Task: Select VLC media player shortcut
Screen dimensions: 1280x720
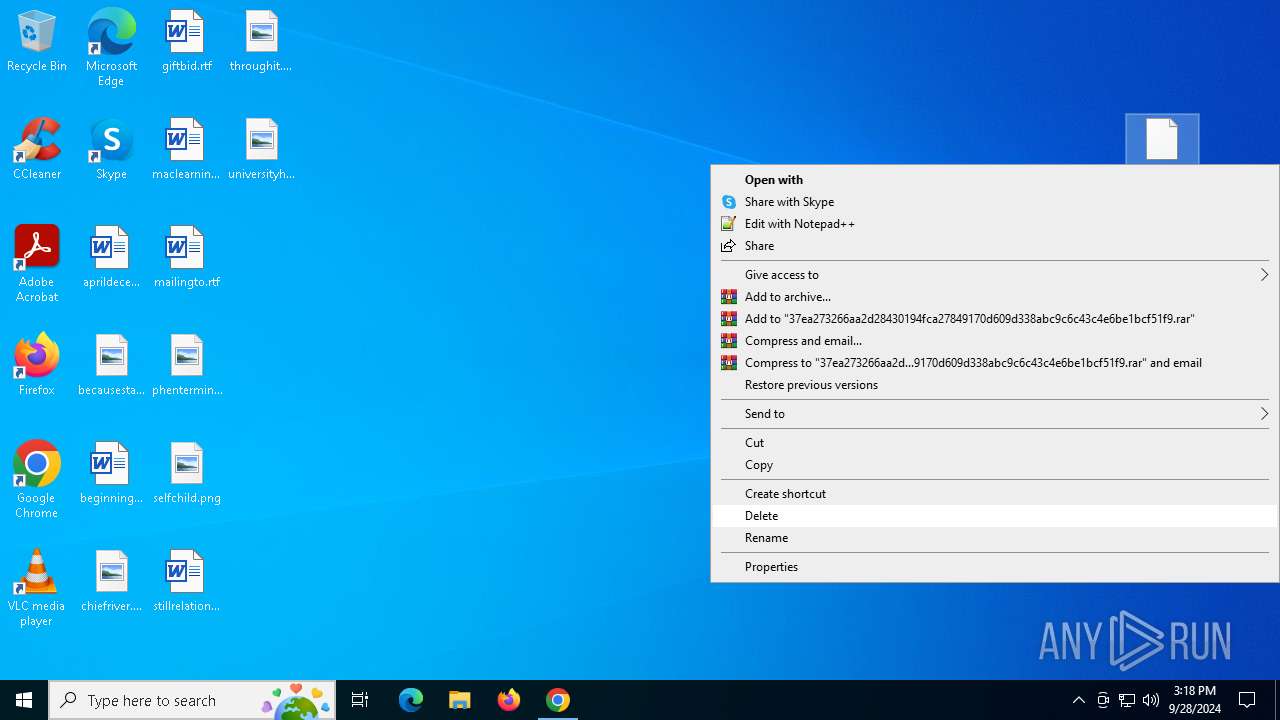Action: [x=37, y=588]
